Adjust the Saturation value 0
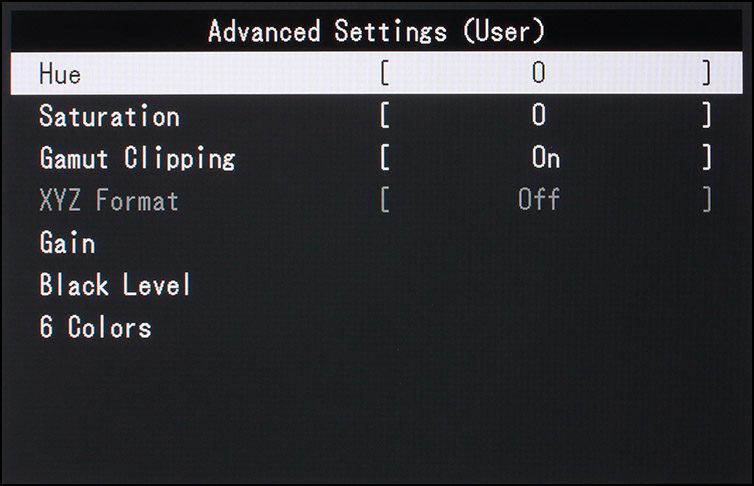The height and width of the screenshot is (486, 754). 539,115
